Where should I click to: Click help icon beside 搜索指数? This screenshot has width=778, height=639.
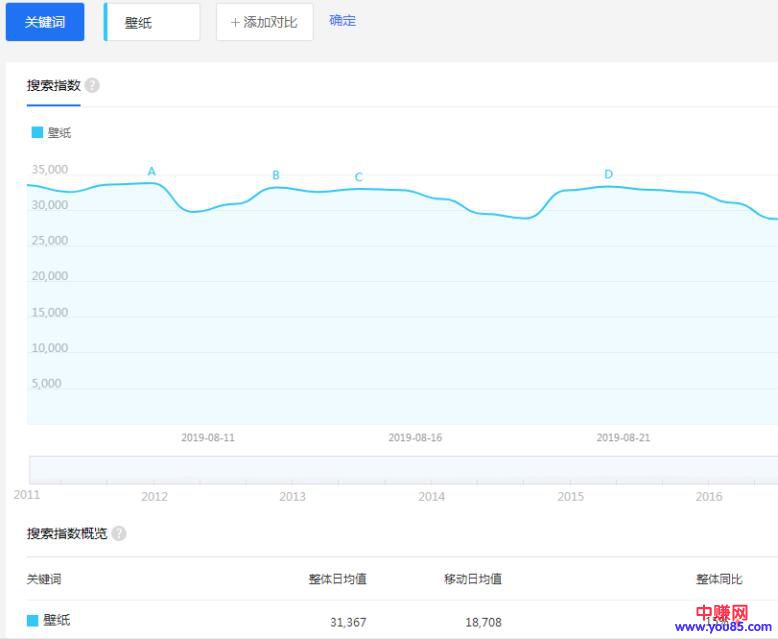tap(92, 86)
